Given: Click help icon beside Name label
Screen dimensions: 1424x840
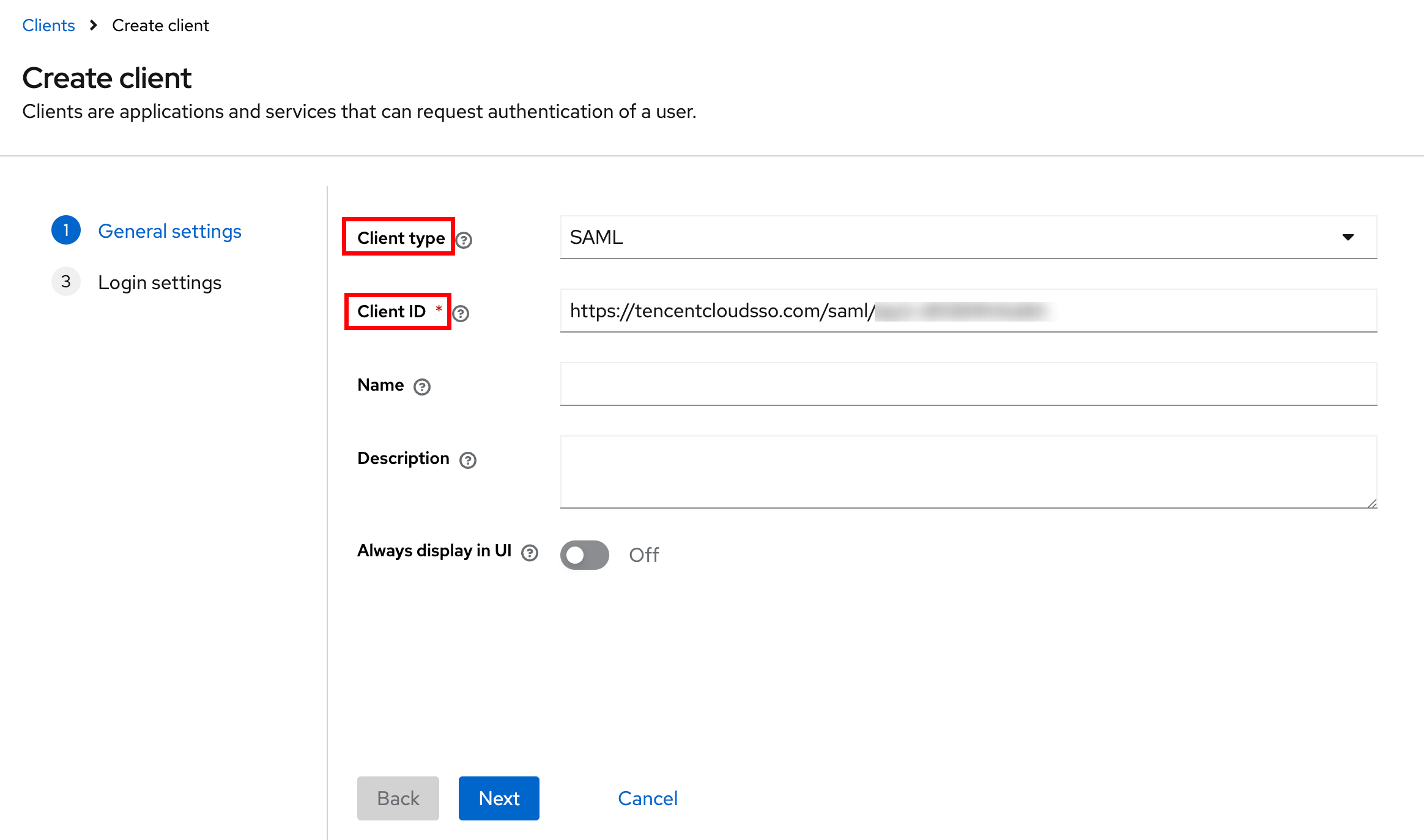Looking at the screenshot, I should point(422,387).
